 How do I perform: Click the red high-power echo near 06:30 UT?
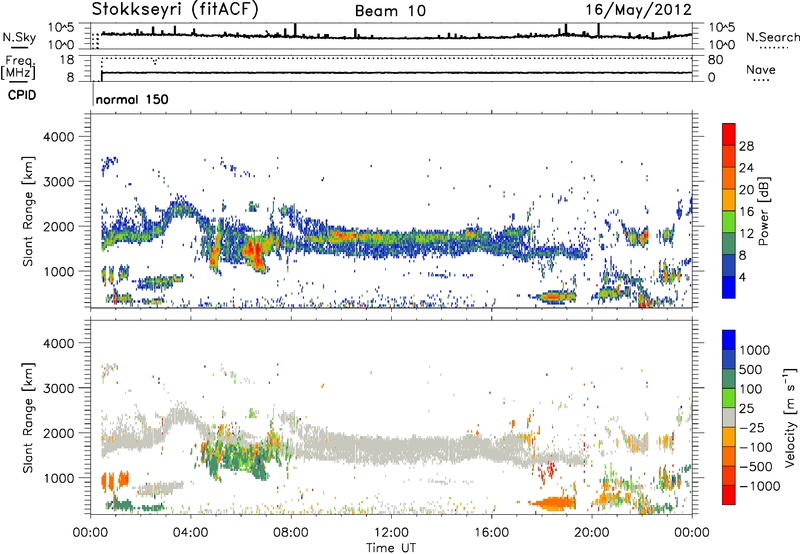pyautogui.click(x=255, y=253)
